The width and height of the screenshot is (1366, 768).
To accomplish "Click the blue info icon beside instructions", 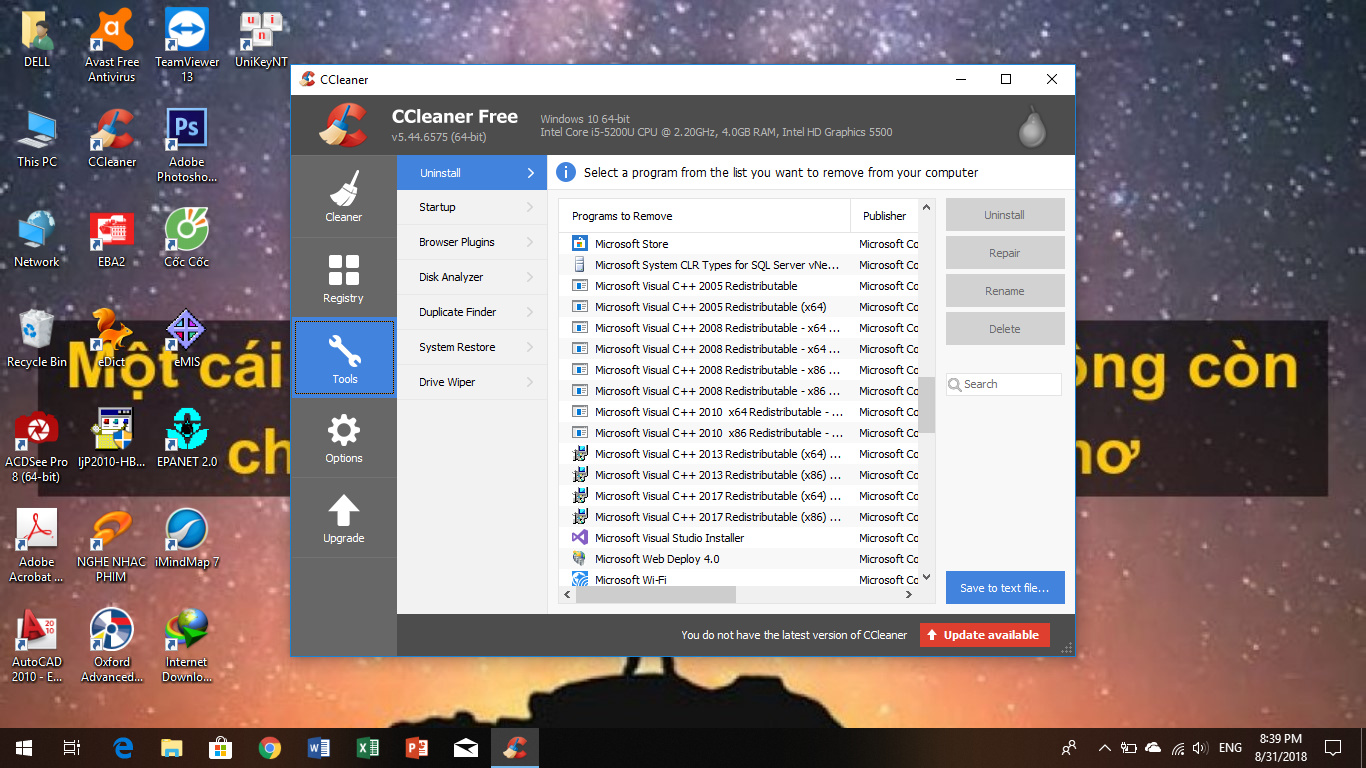I will (566, 172).
